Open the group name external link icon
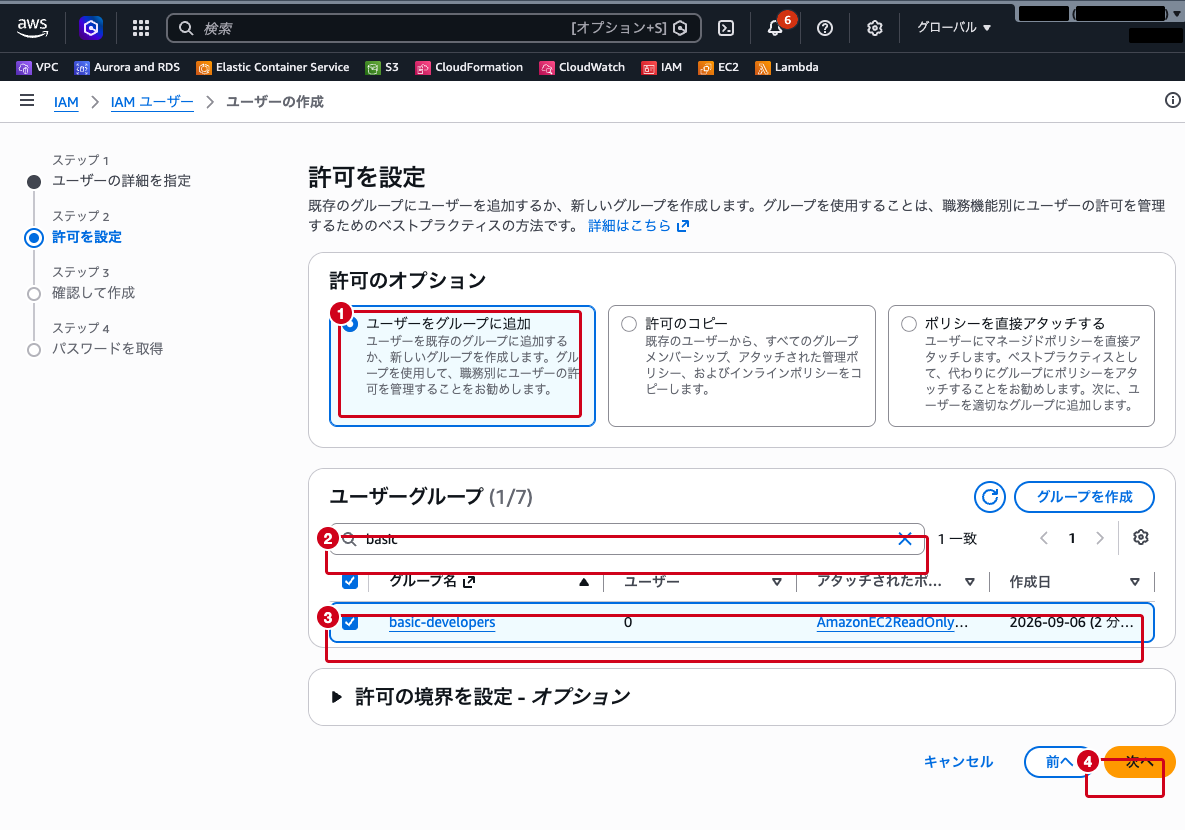The image size is (1185, 830). [x=469, y=581]
